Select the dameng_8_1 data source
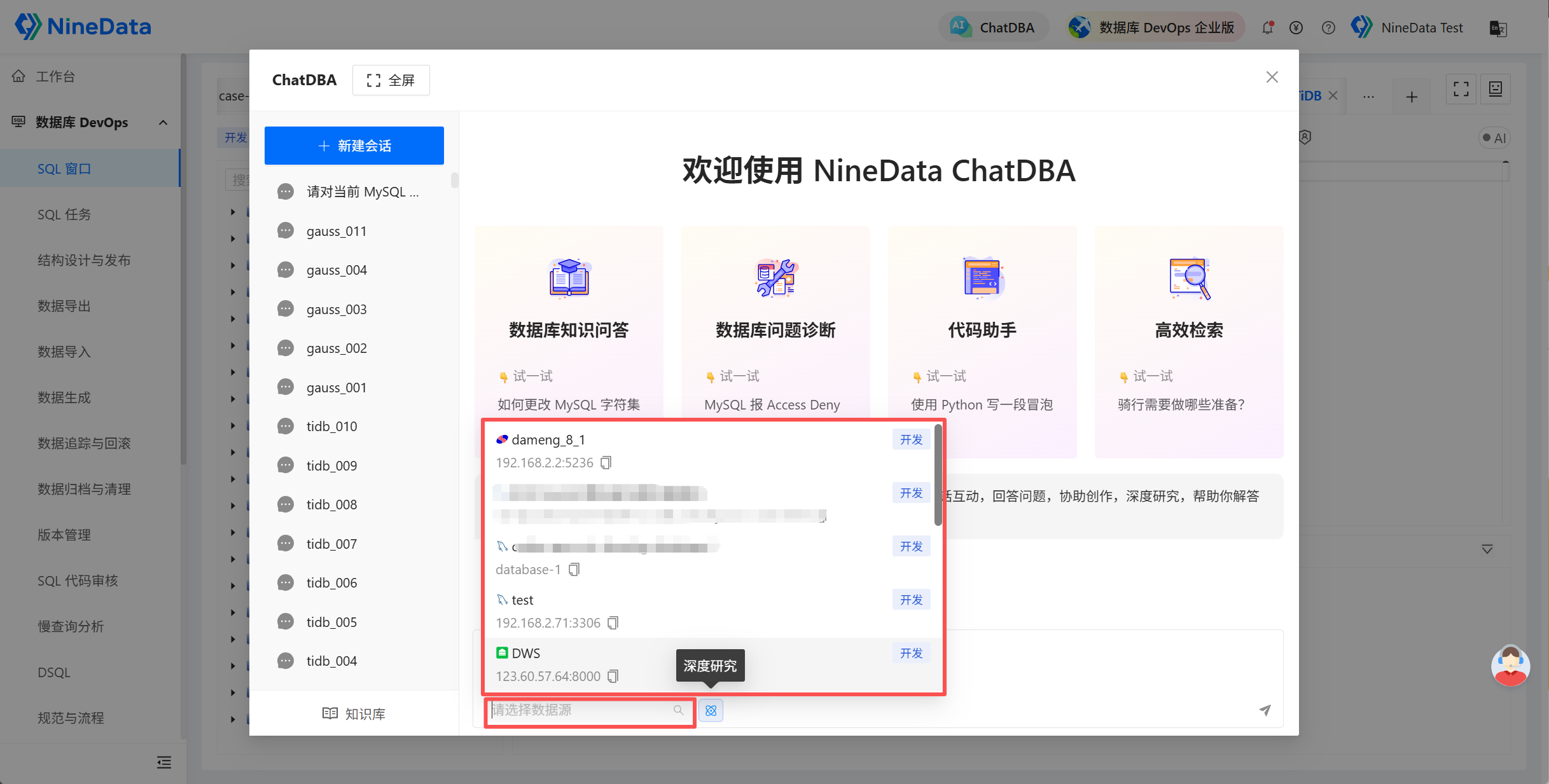 coord(711,451)
